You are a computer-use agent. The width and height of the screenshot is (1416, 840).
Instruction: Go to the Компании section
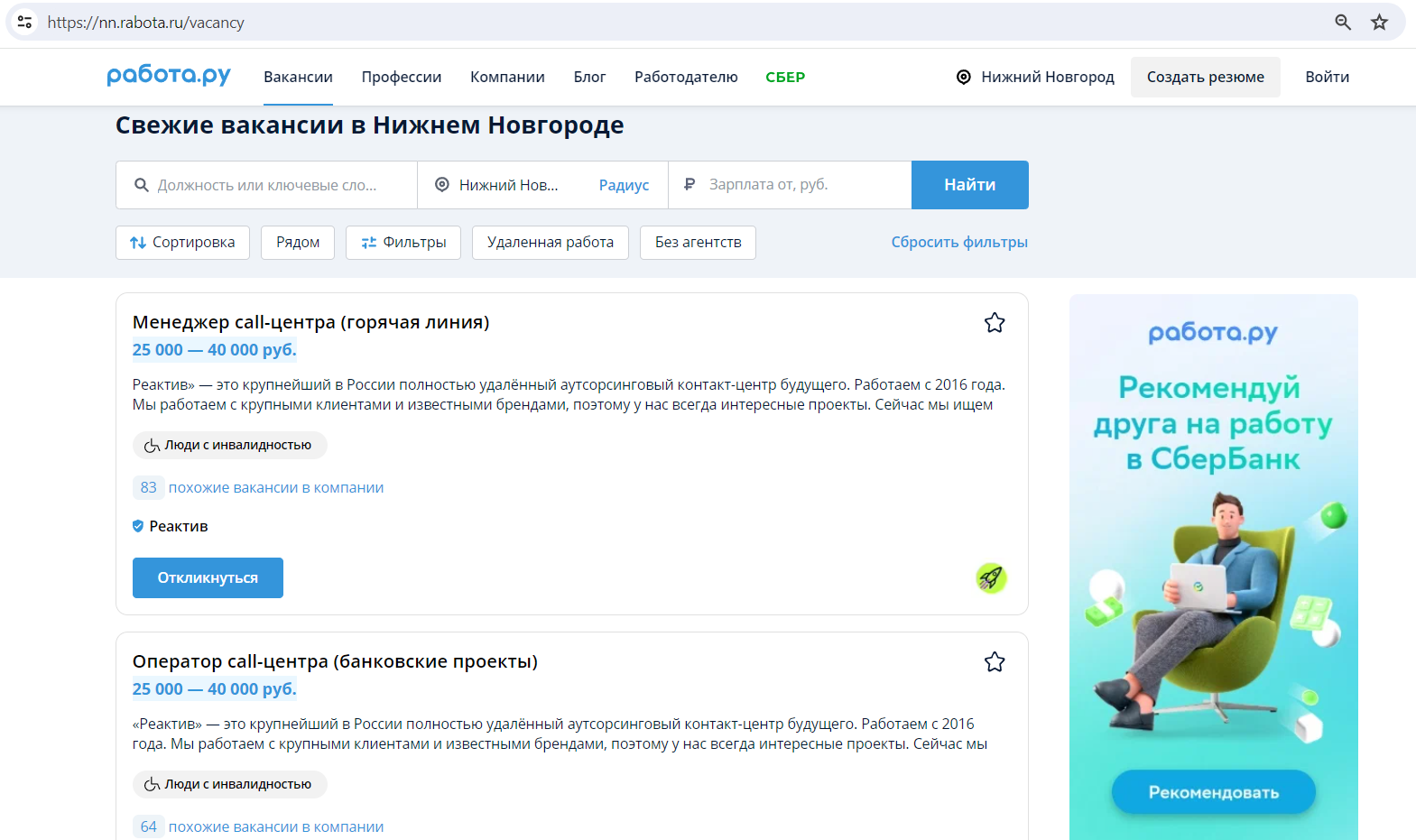tap(507, 78)
